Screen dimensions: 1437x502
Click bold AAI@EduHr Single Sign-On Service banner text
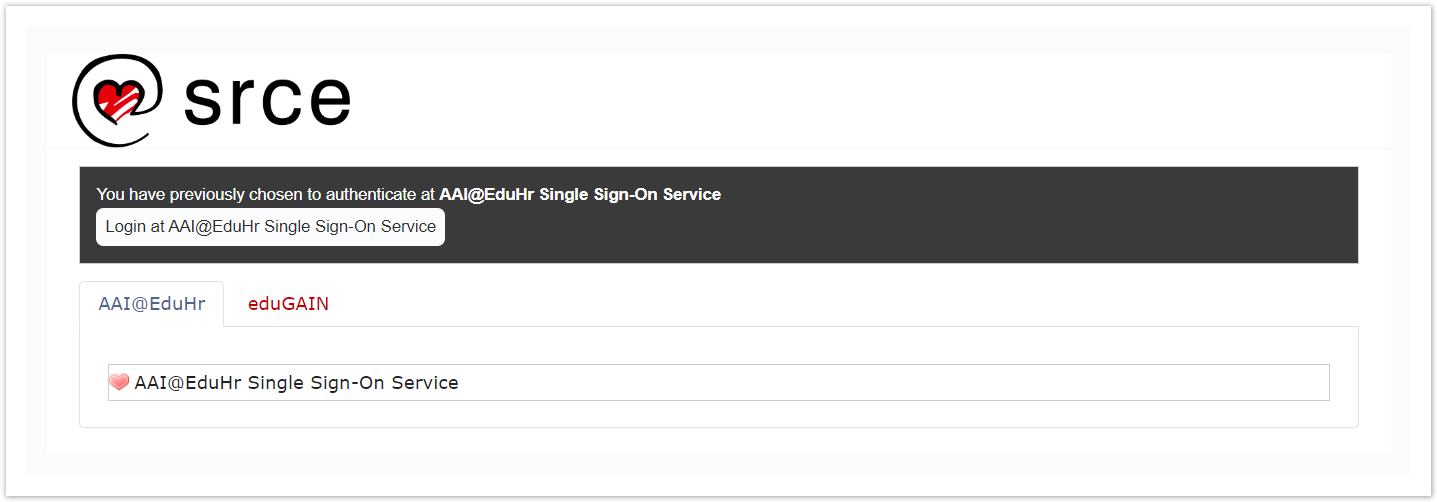[x=580, y=194]
